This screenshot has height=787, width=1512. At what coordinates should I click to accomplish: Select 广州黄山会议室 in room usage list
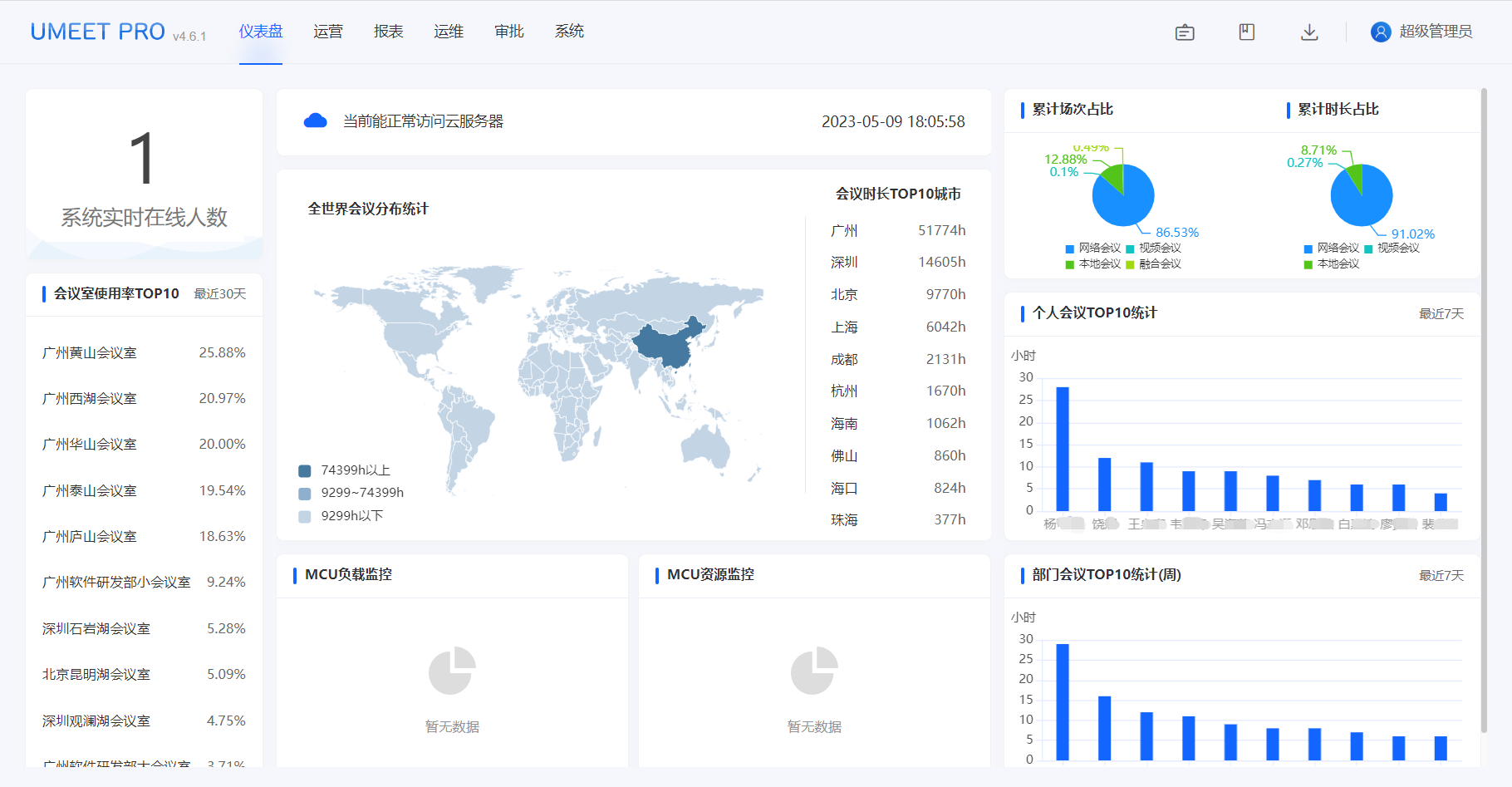90,353
